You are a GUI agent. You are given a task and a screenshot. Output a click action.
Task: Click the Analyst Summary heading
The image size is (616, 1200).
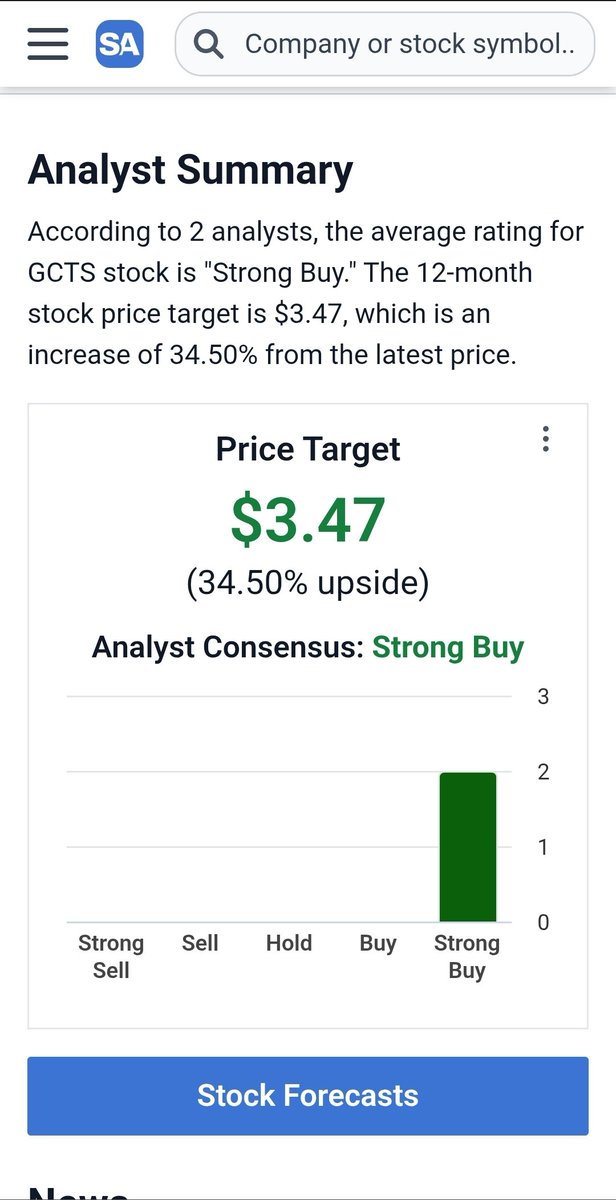pos(190,171)
